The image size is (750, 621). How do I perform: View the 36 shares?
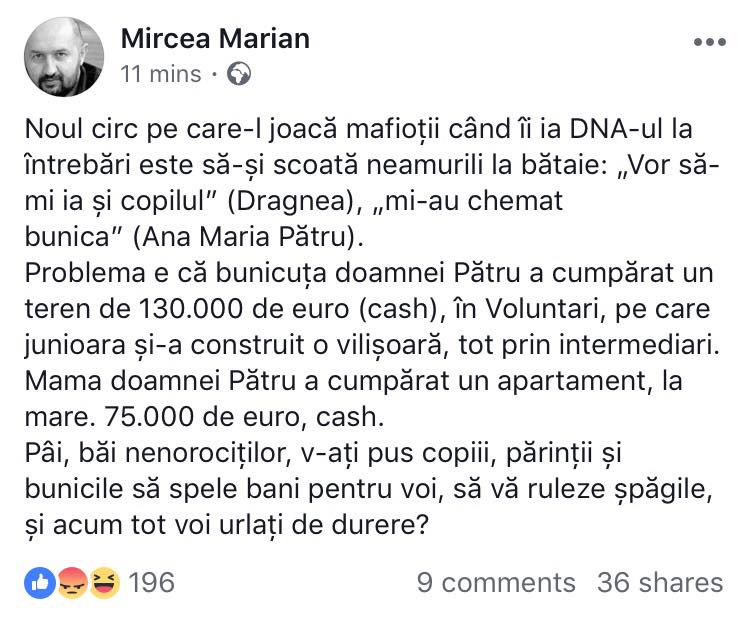pyautogui.click(x=659, y=582)
